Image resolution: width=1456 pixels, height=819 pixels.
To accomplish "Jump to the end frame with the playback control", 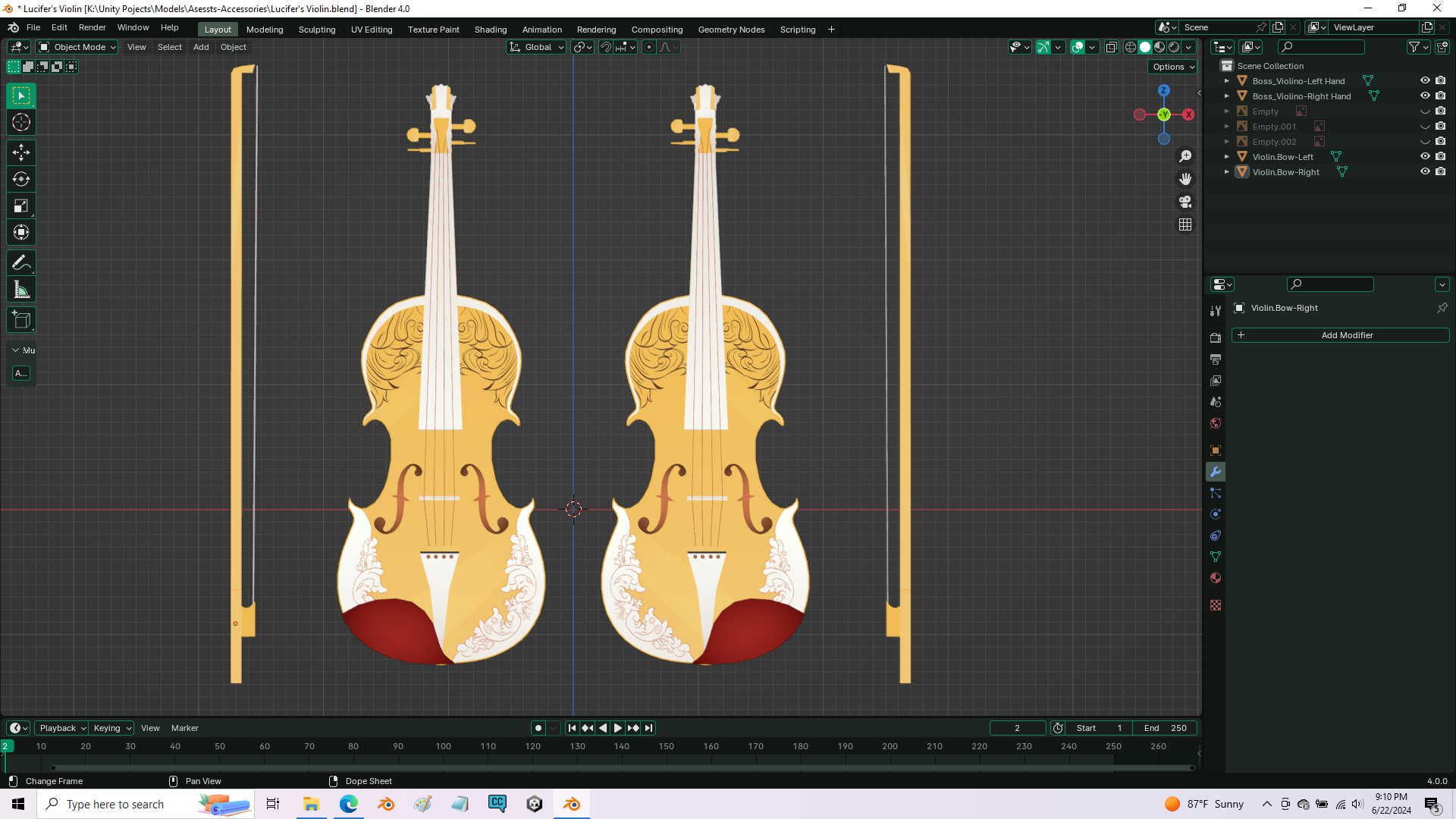I will [648, 728].
